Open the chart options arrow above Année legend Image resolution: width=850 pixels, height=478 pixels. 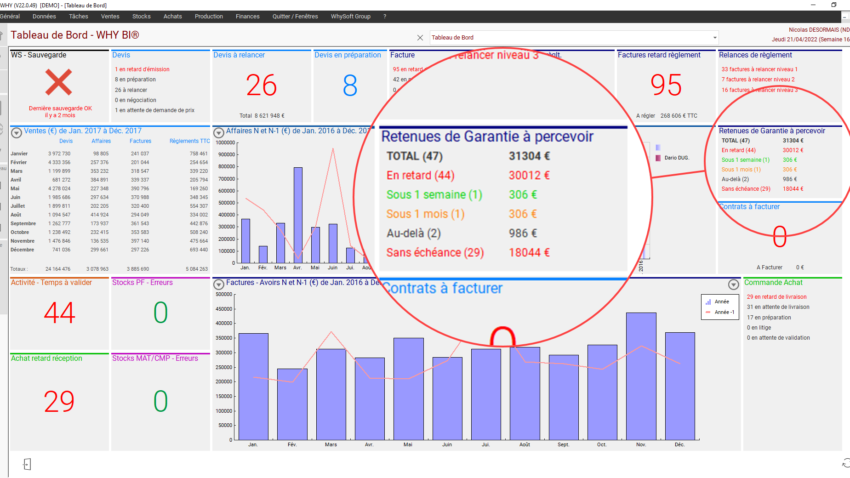pyautogui.click(x=733, y=284)
